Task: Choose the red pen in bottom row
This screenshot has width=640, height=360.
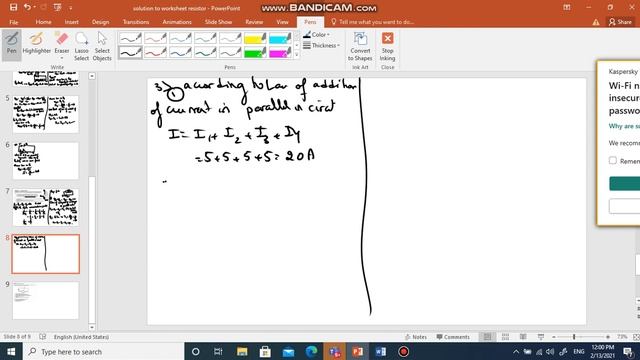Action: point(155,52)
